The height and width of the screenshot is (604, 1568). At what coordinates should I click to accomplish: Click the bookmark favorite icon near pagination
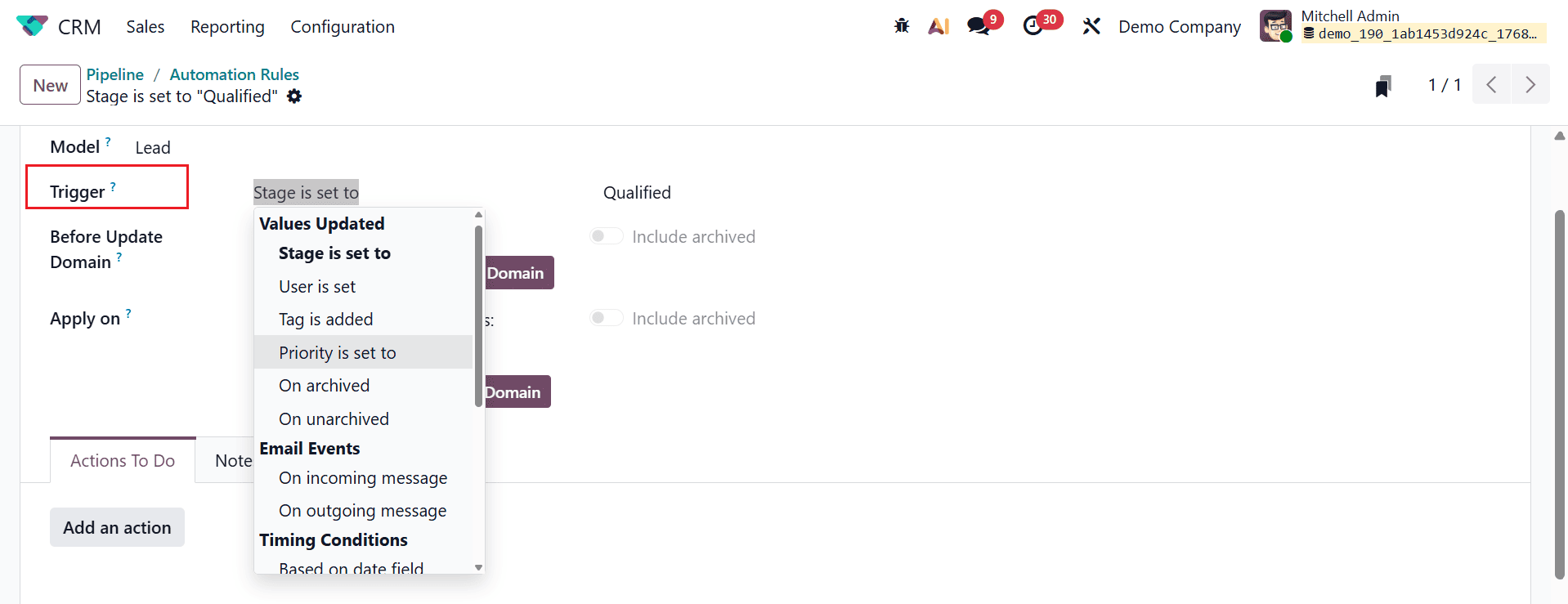click(x=1382, y=84)
